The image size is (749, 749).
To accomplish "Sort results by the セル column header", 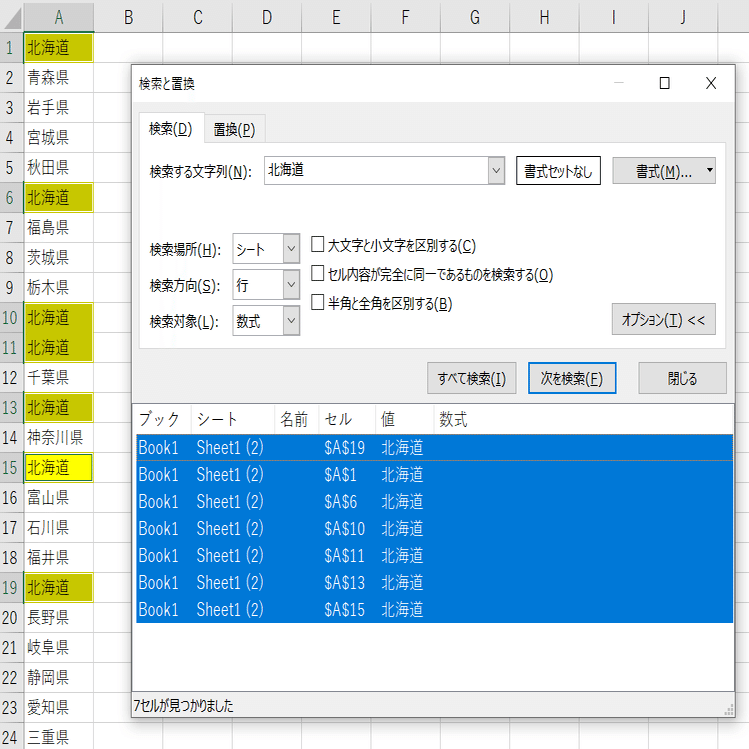I will tap(346, 419).
